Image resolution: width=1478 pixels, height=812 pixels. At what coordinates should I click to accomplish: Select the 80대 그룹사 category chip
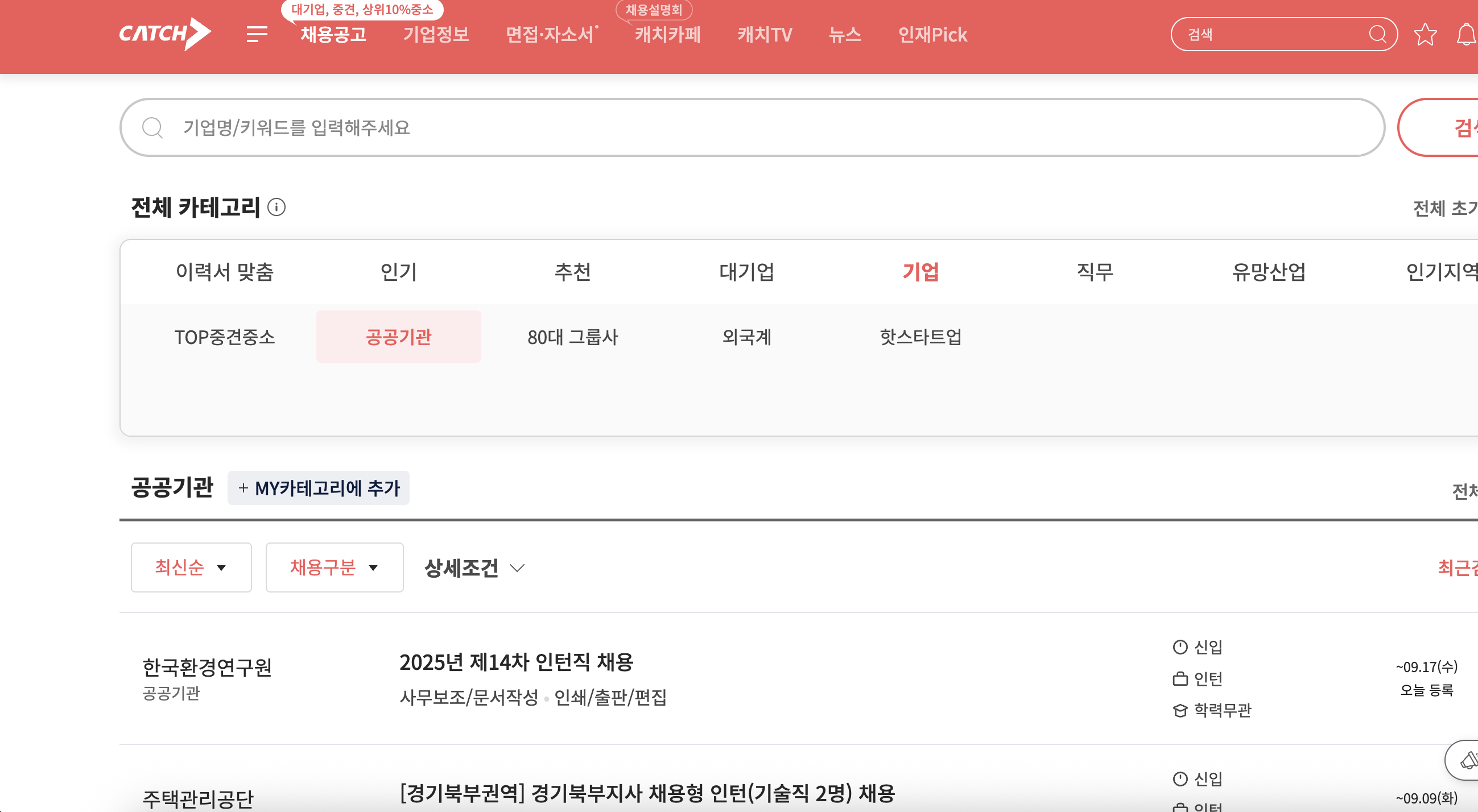pyautogui.click(x=572, y=337)
